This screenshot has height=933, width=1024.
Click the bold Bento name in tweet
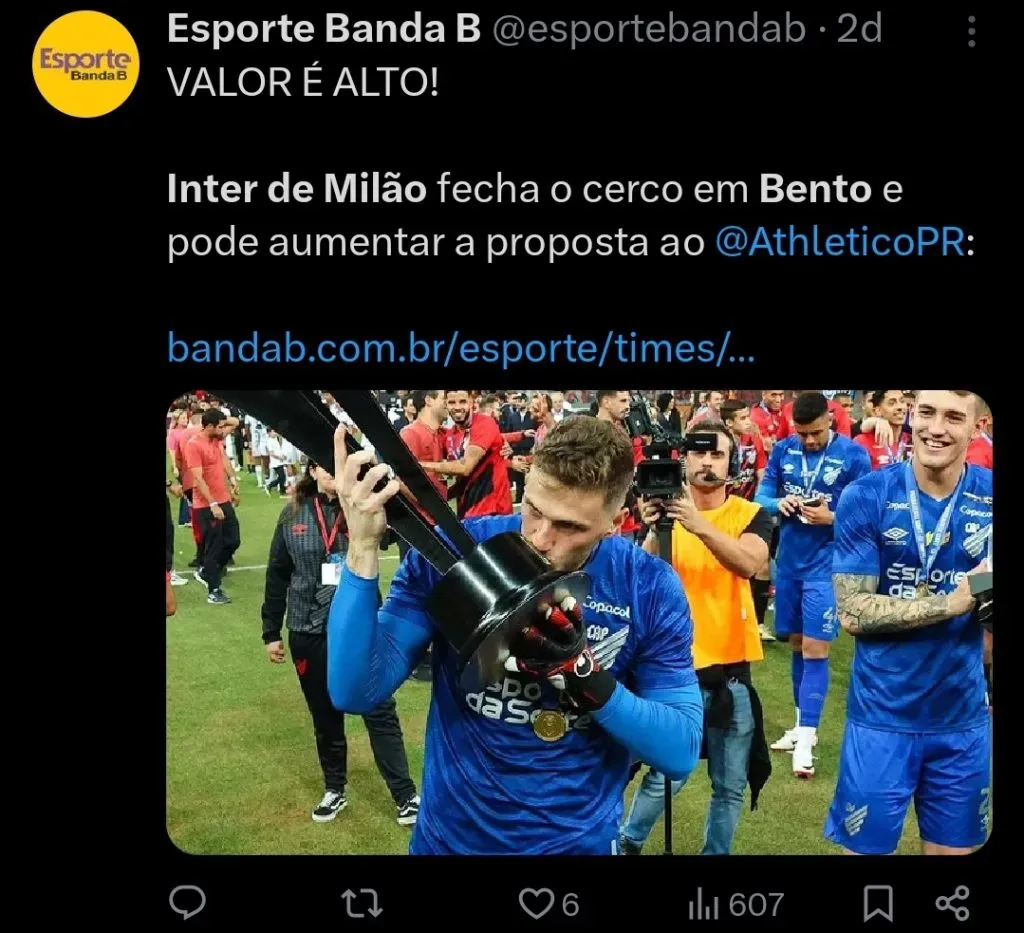[815, 189]
